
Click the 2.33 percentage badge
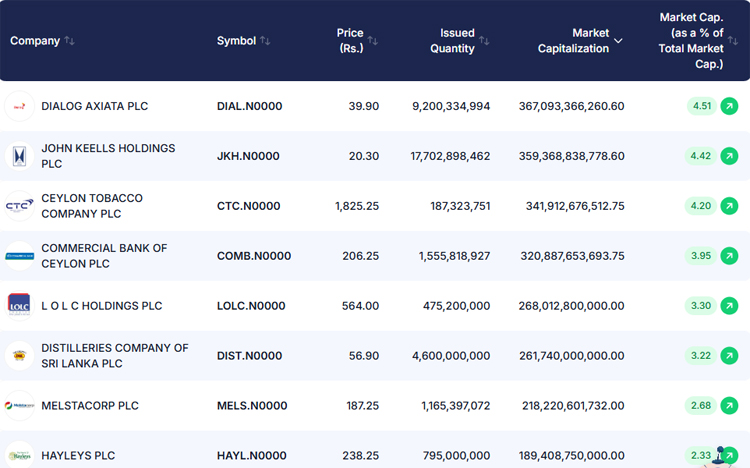tap(701, 455)
